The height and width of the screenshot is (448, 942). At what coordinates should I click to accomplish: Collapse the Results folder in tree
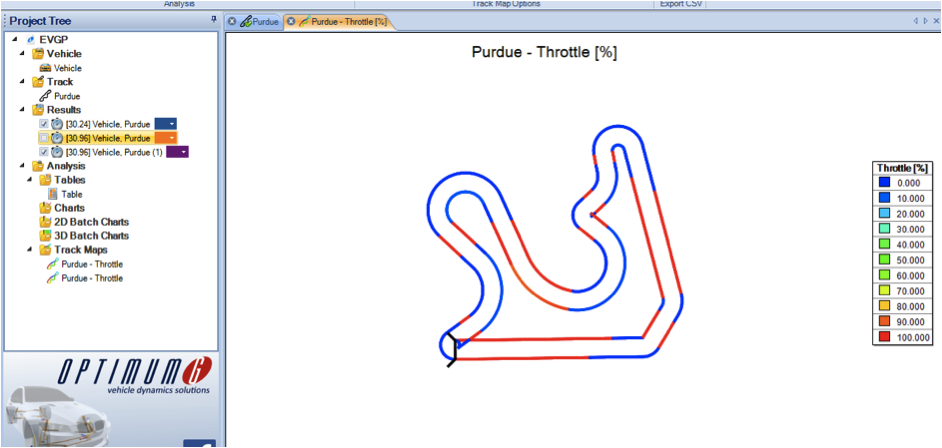point(22,110)
